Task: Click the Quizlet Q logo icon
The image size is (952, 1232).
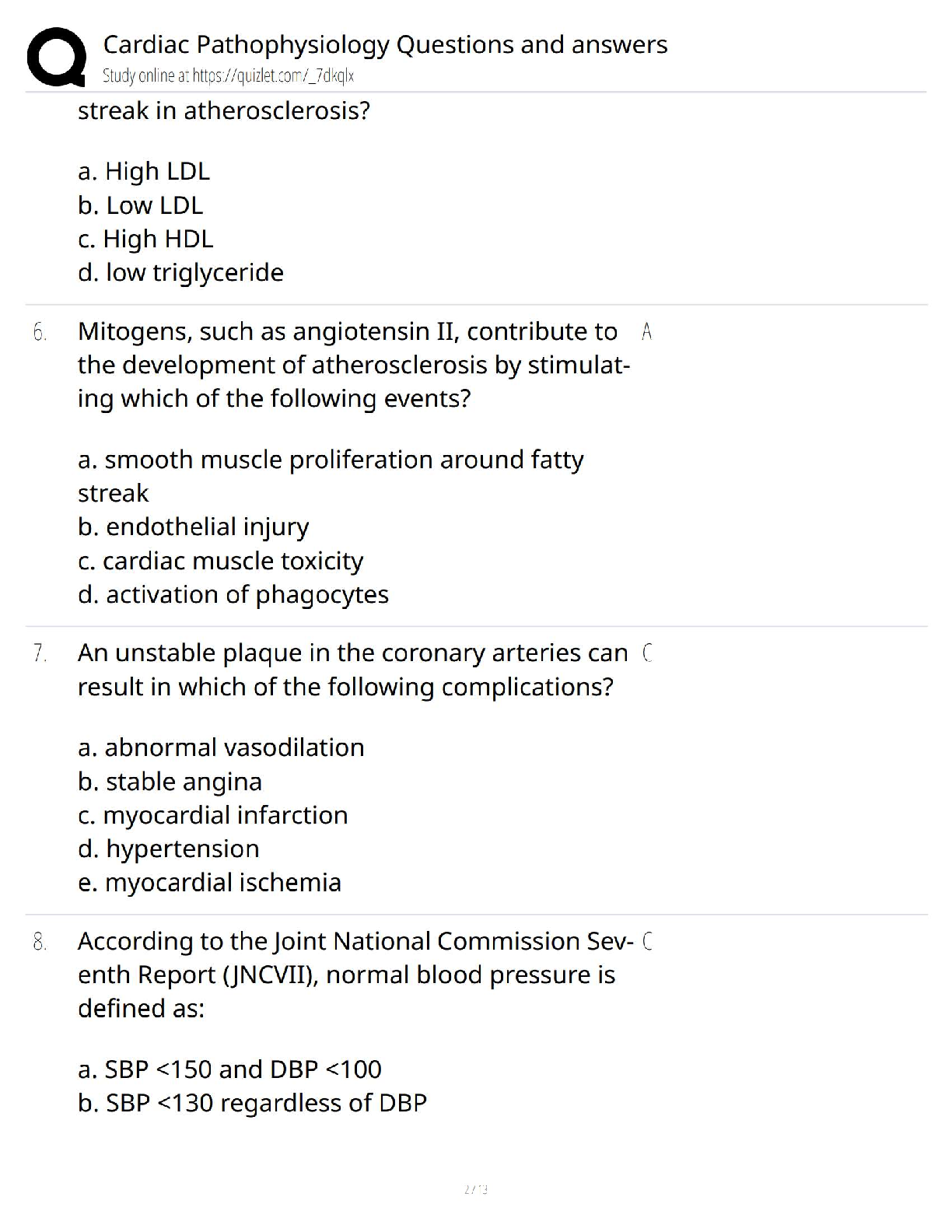Action: tap(56, 56)
